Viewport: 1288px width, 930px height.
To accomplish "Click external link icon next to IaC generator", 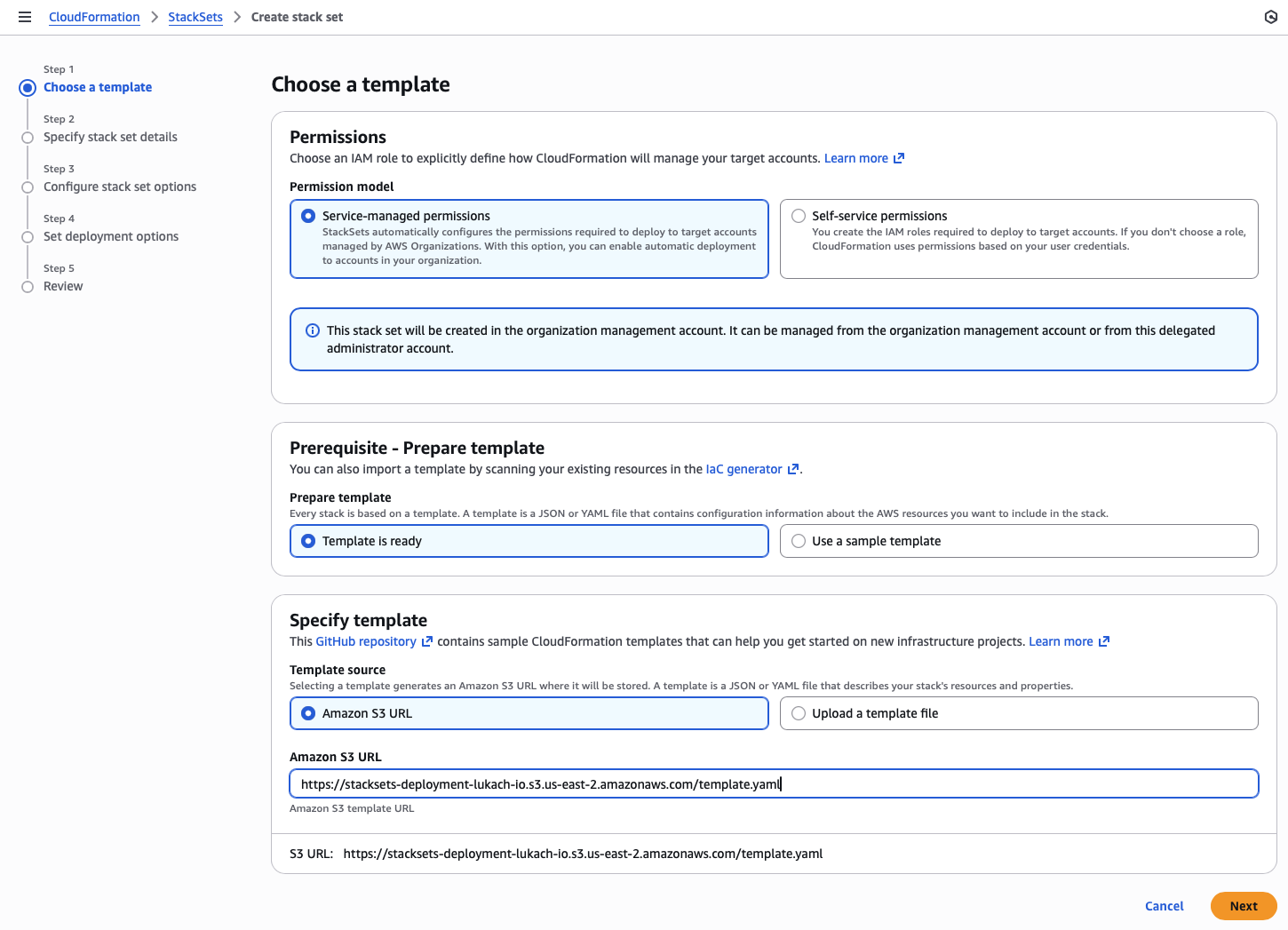I will click(793, 469).
